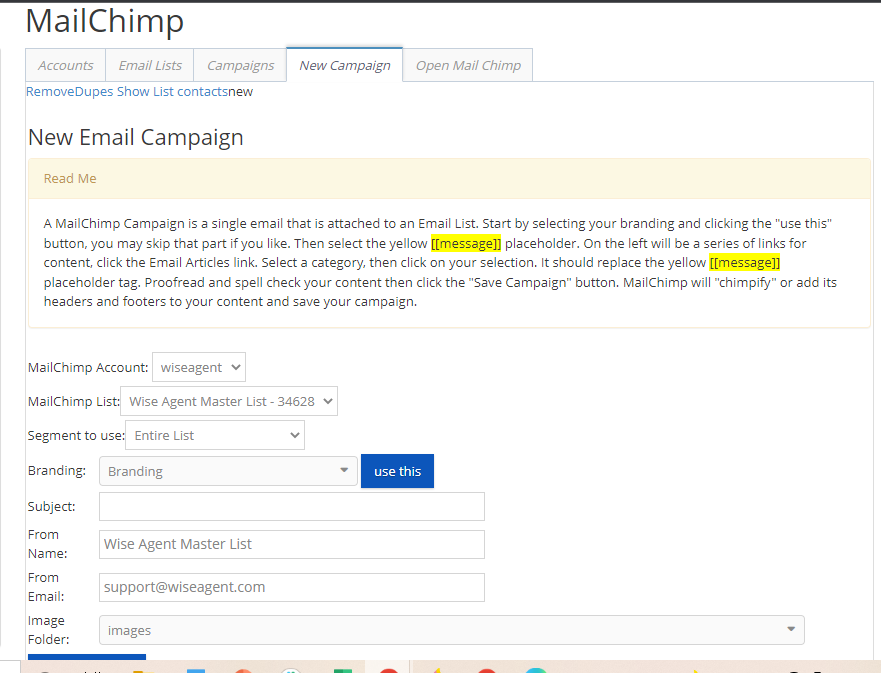The image size is (881, 673).
Task: Select the New Campaign tab
Action: point(344,65)
